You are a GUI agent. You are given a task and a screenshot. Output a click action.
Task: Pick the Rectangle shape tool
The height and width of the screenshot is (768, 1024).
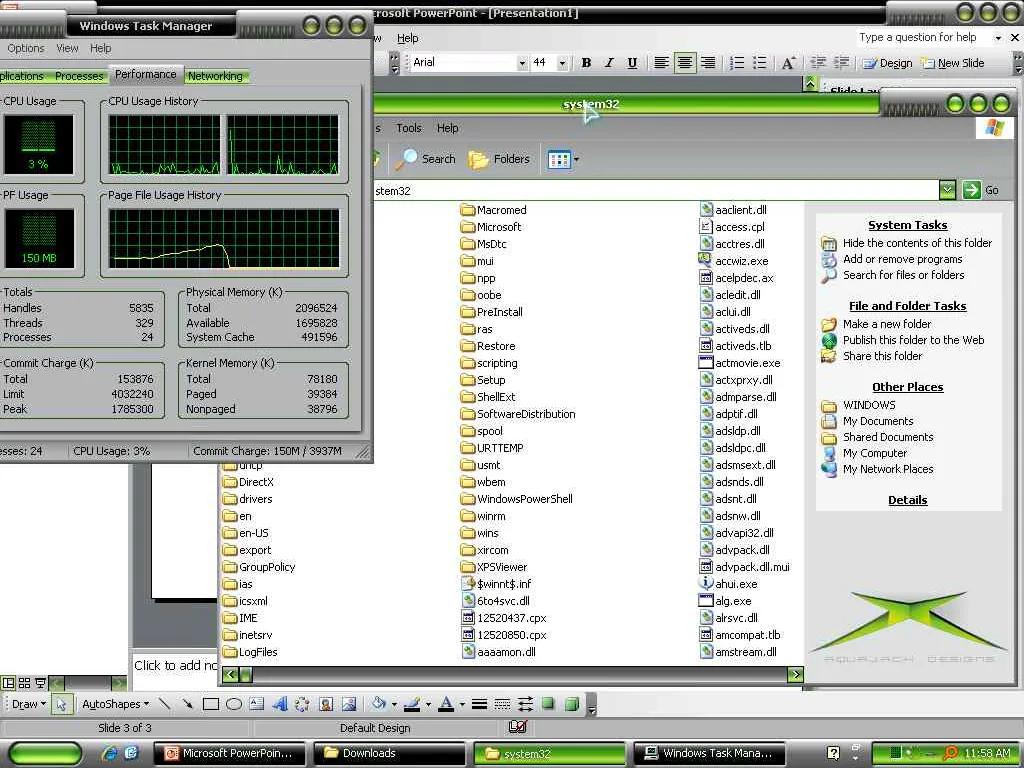click(211, 704)
